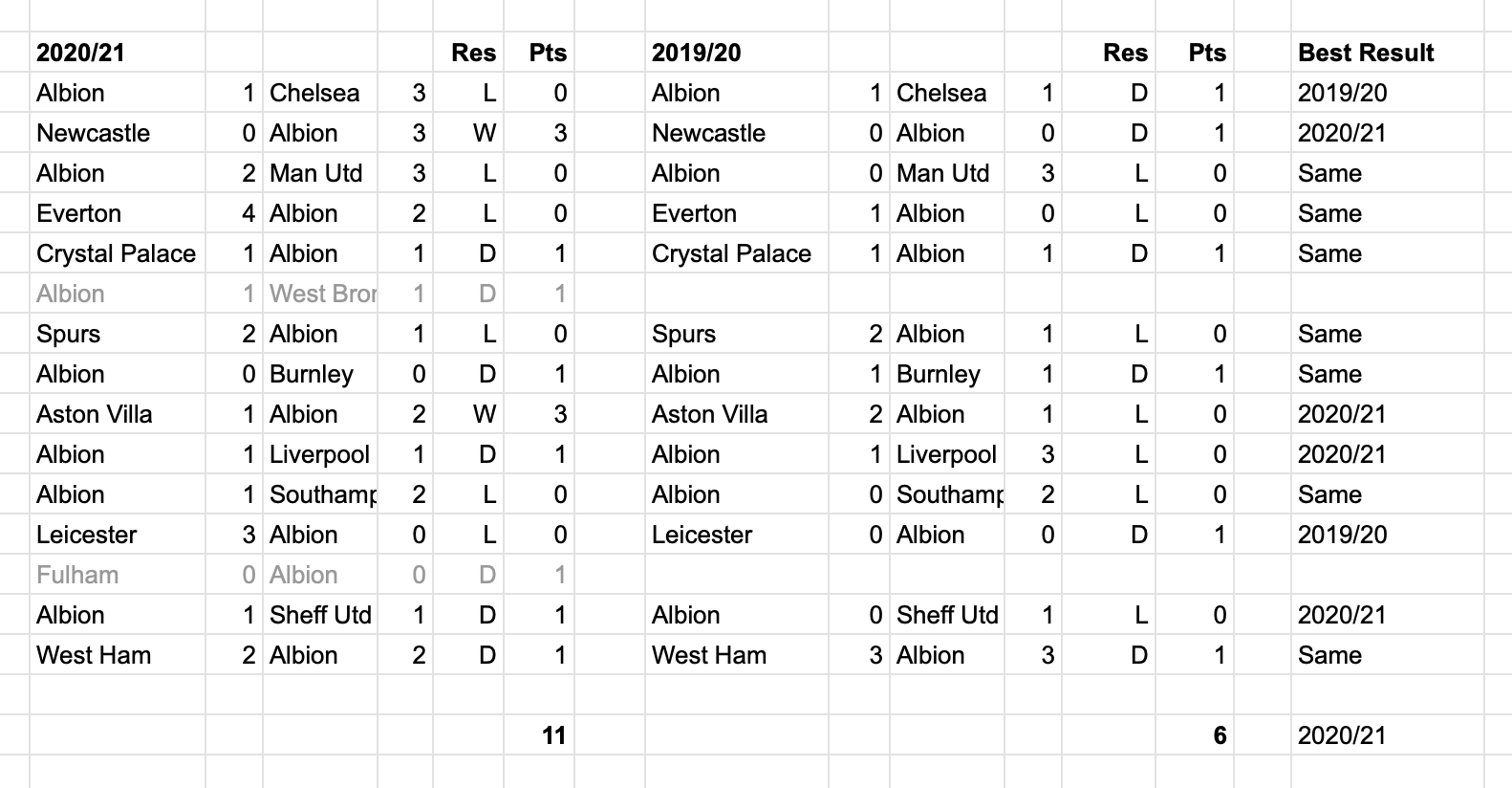Click the greyed Fulham cell
The image size is (1512, 788).
coord(118,575)
